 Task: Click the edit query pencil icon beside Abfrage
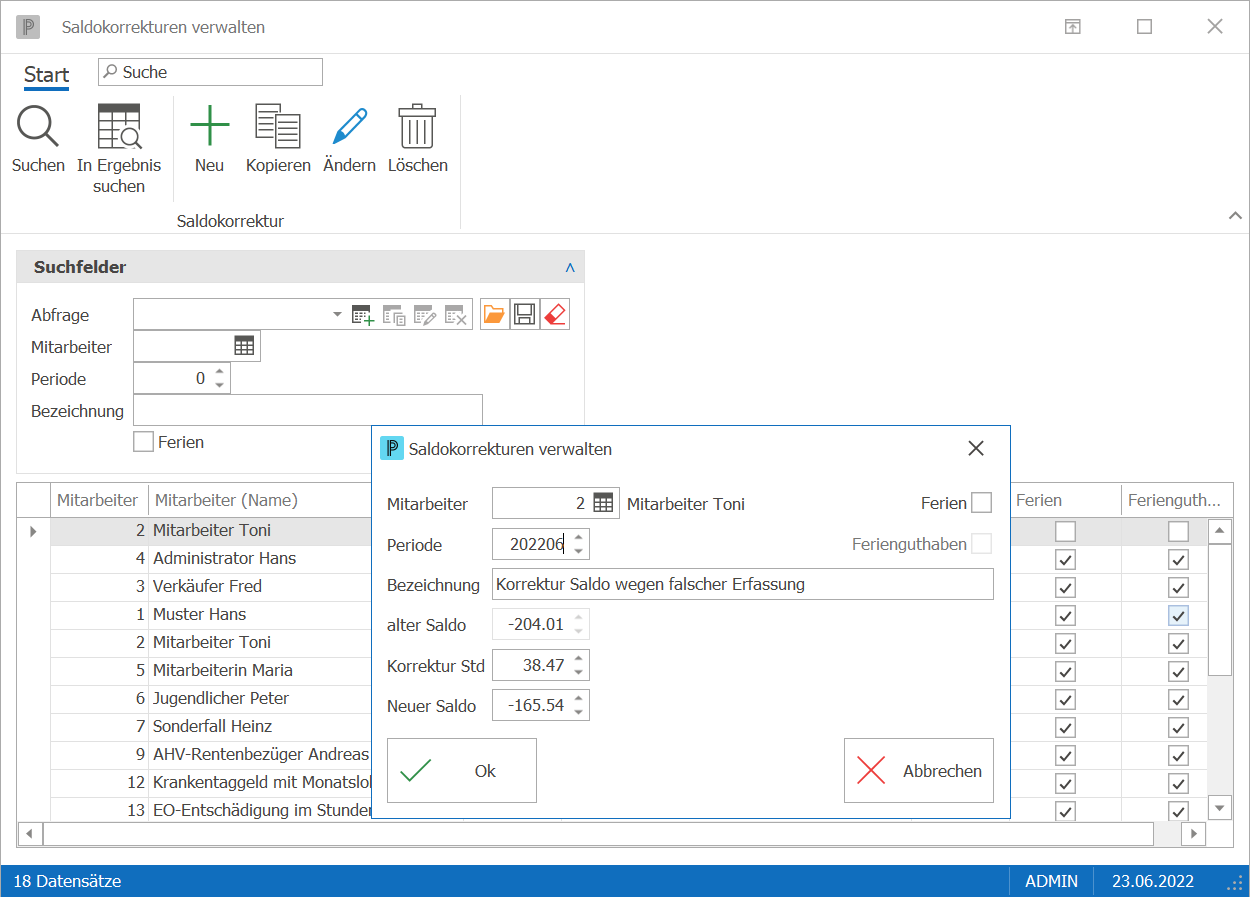[x=425, y=315]
